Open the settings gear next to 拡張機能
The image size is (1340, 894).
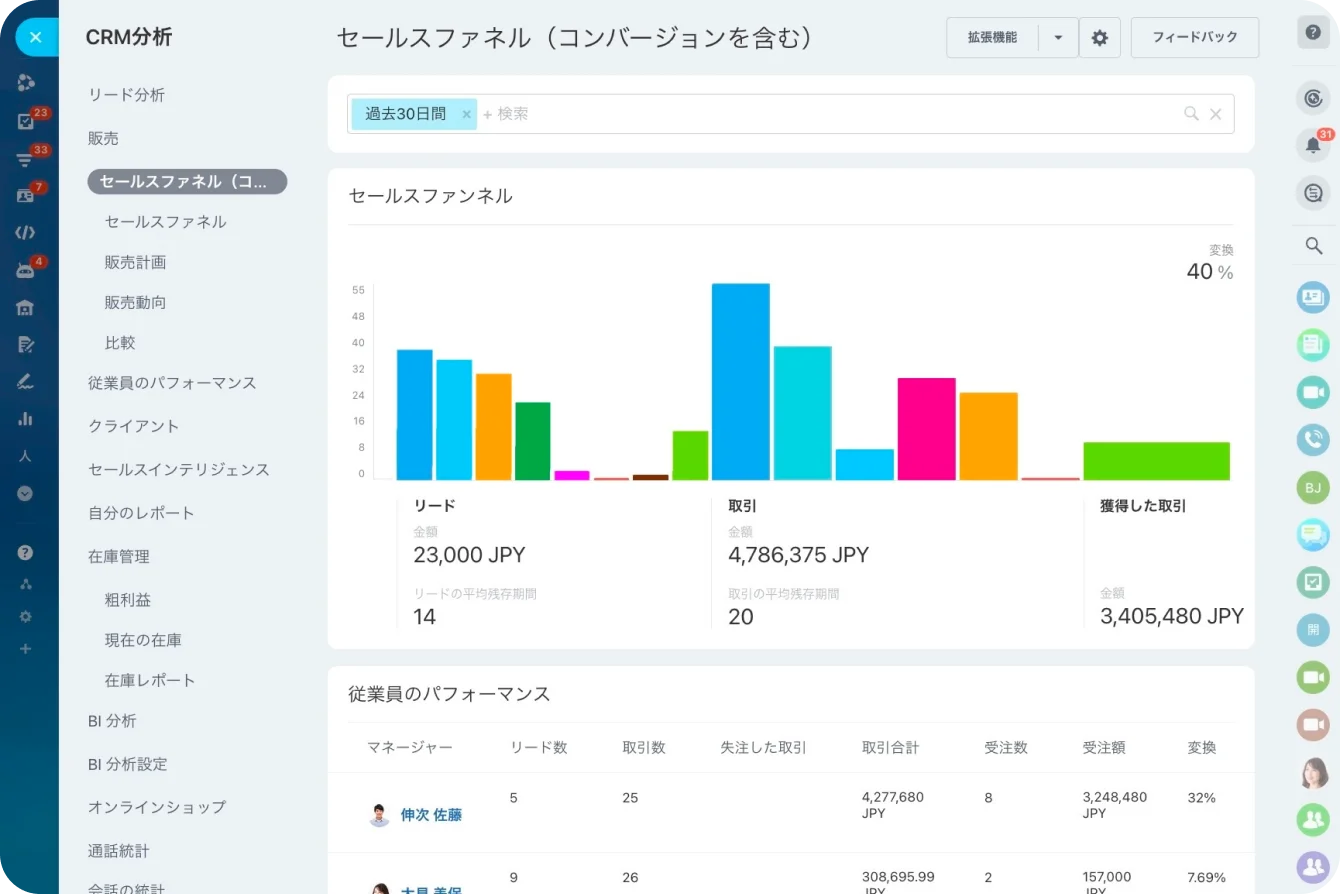(x=1100, y=38)
